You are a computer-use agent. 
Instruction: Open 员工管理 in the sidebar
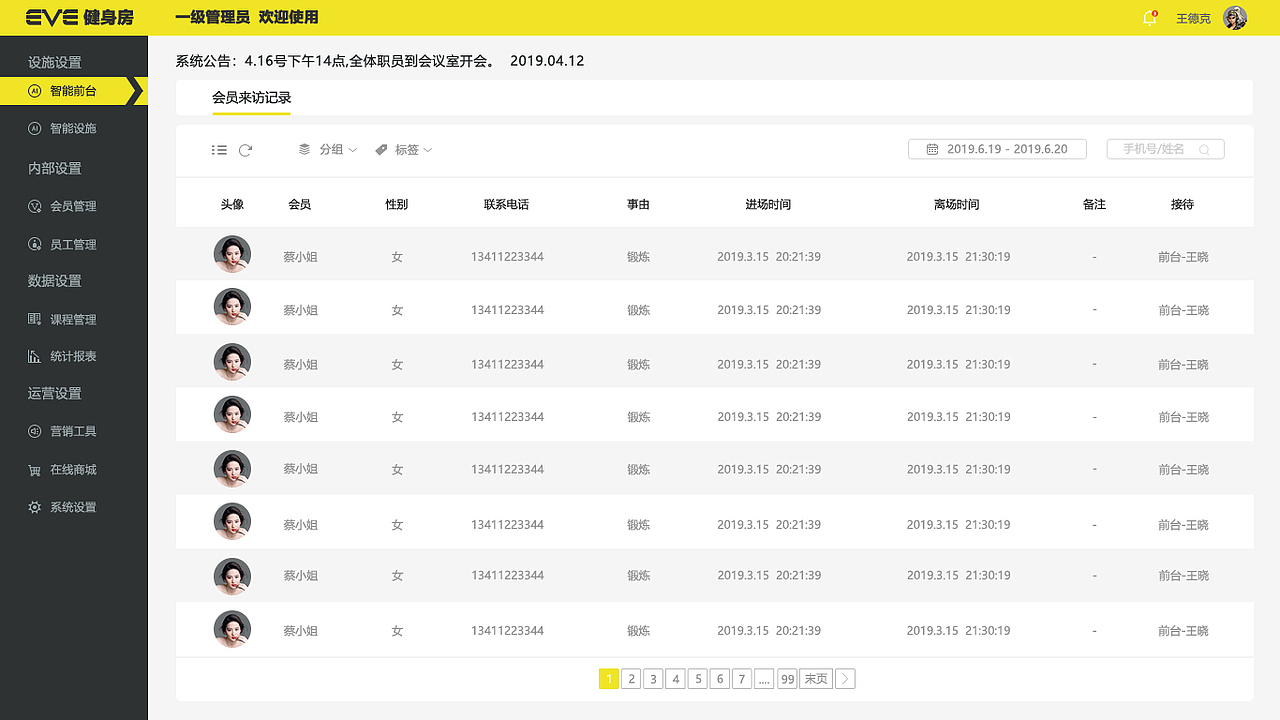(x=70, y=244)
